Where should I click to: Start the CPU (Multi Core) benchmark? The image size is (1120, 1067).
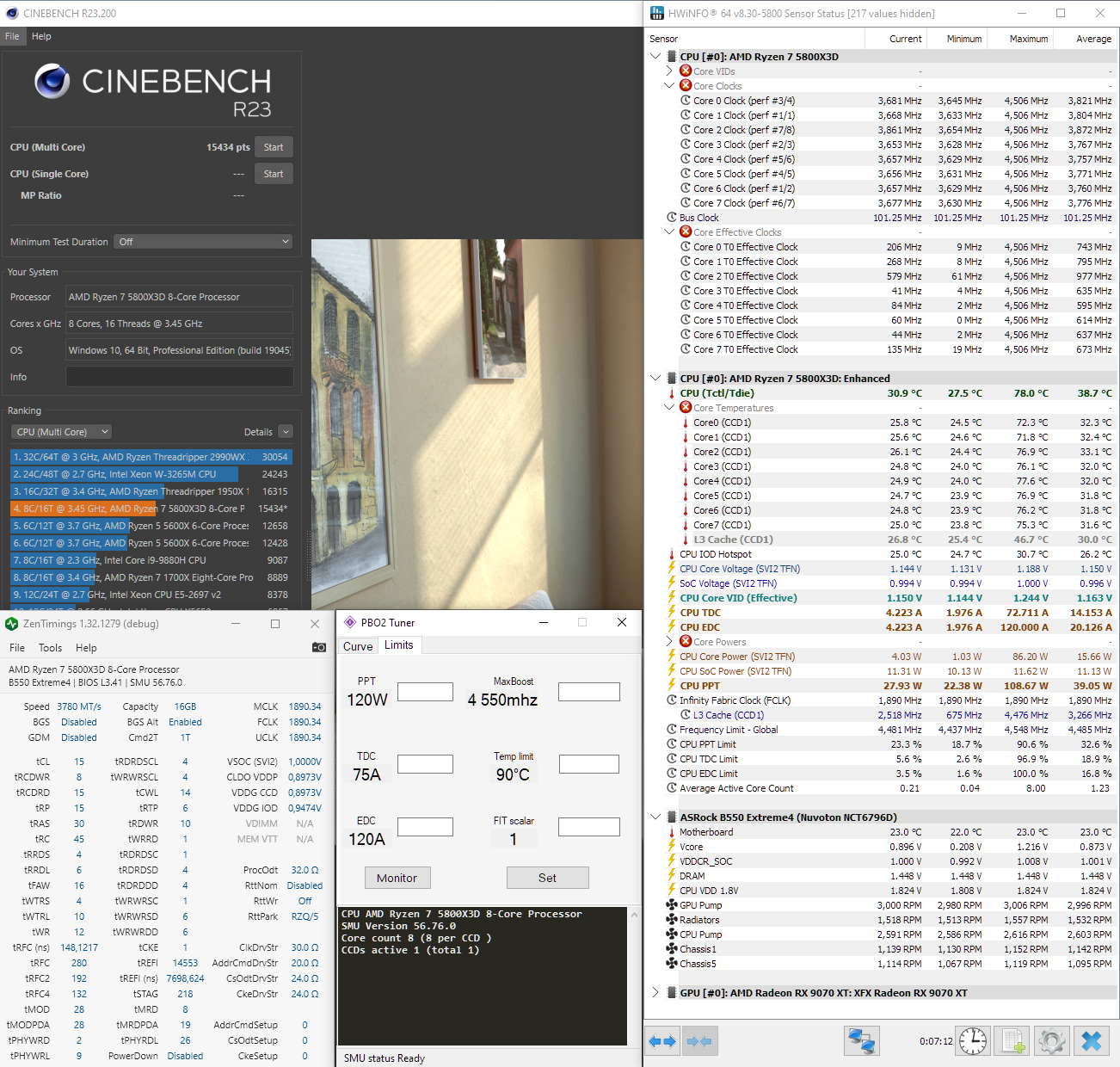(x=274, y=147)
